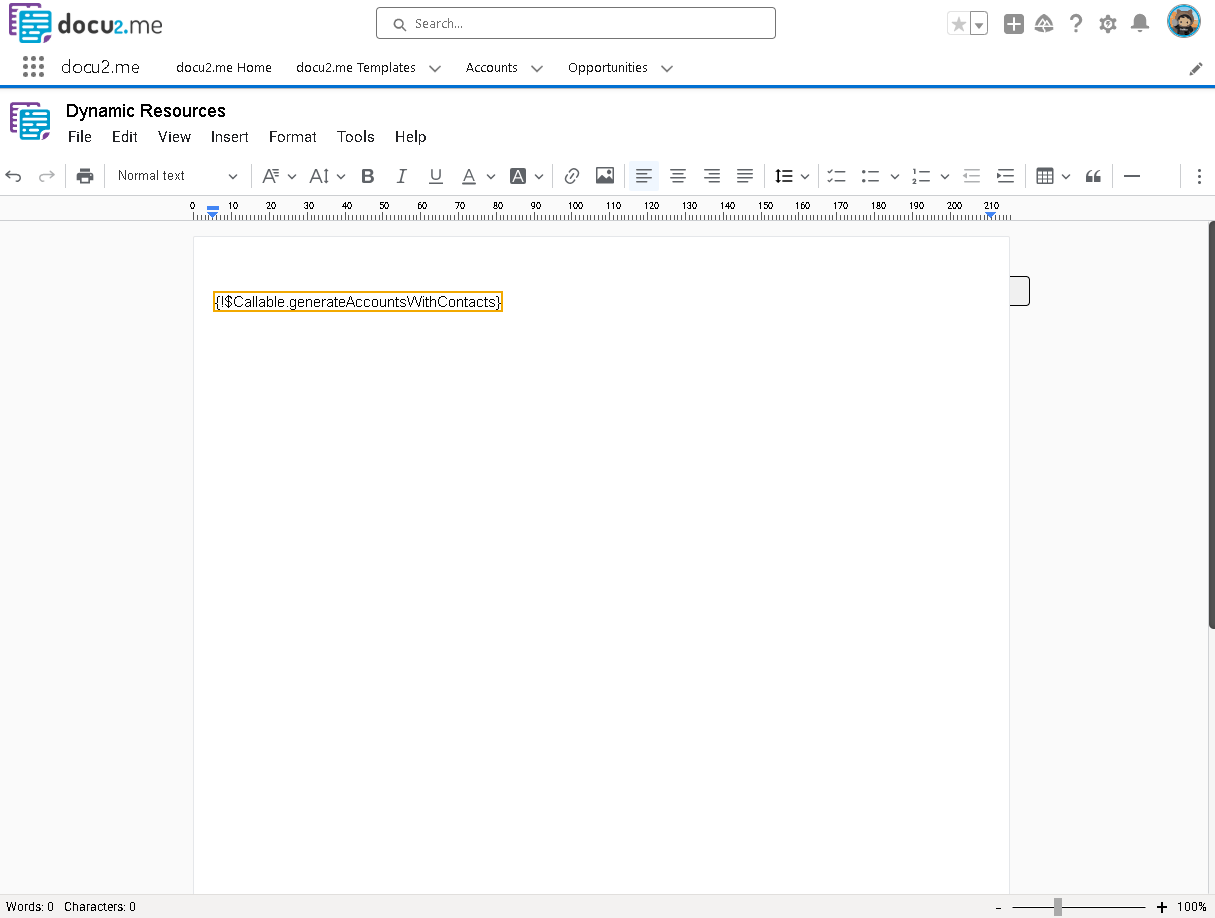Screen dimensions: 1215x918
Task: Expand table options arrow
Action: 1066,176
